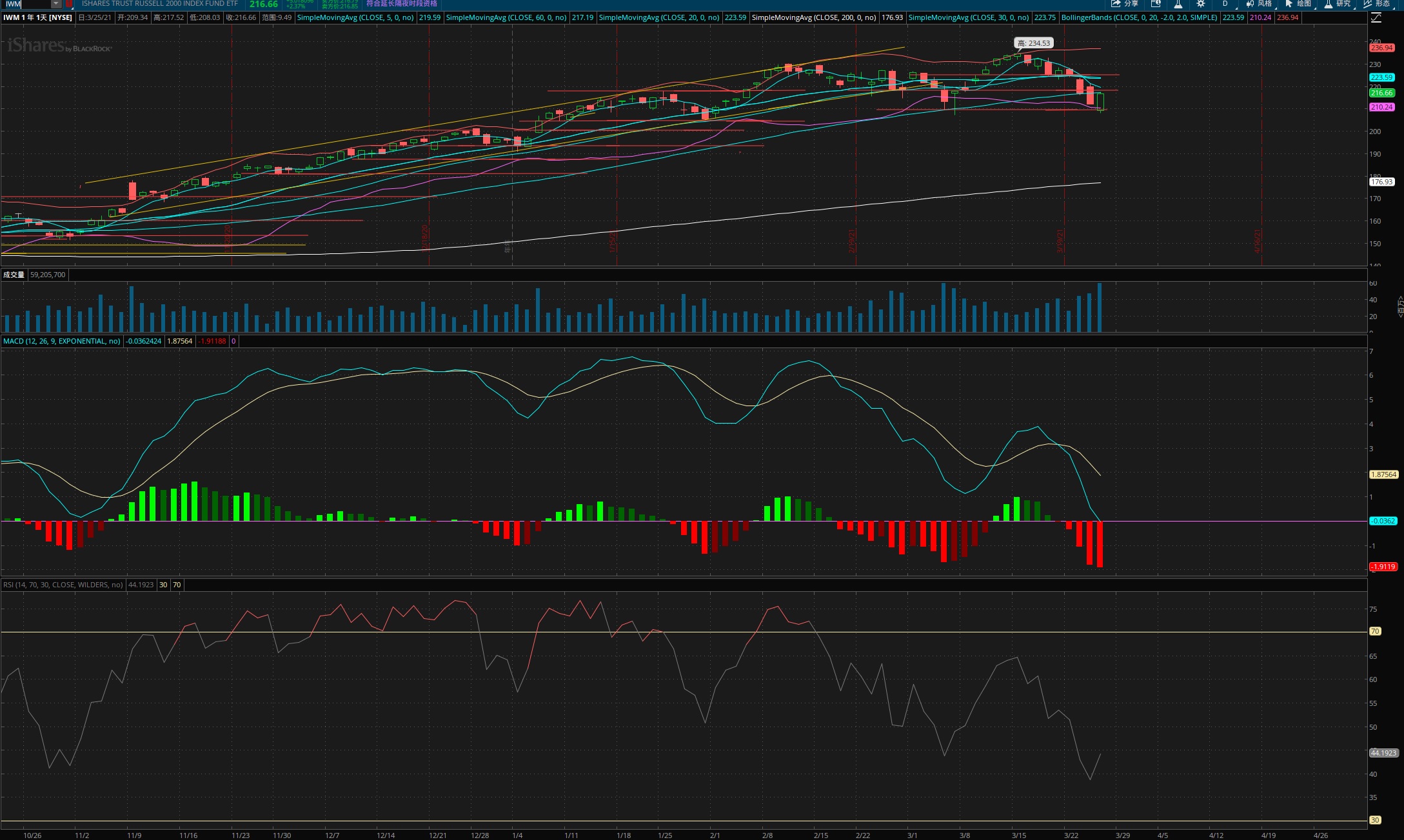Open the 形态 patterns menu

click(1377, 4)
